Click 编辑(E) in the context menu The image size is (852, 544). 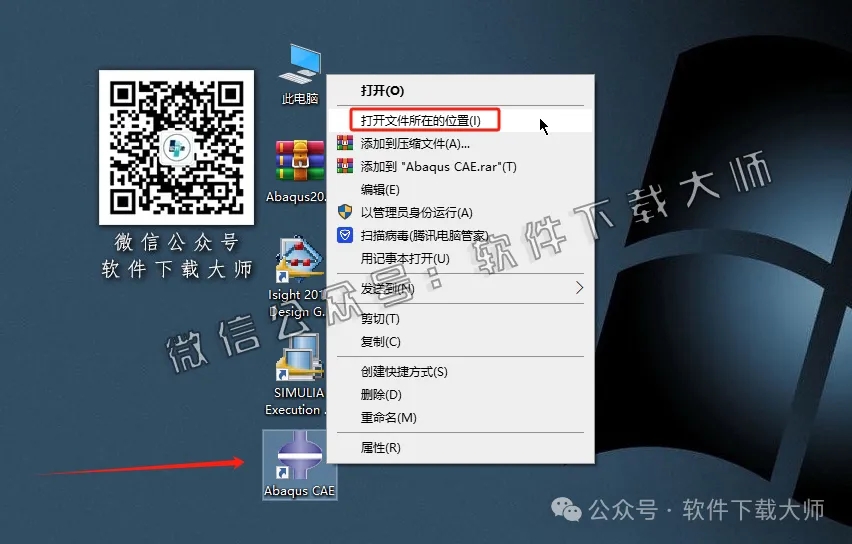pos(460,189)
